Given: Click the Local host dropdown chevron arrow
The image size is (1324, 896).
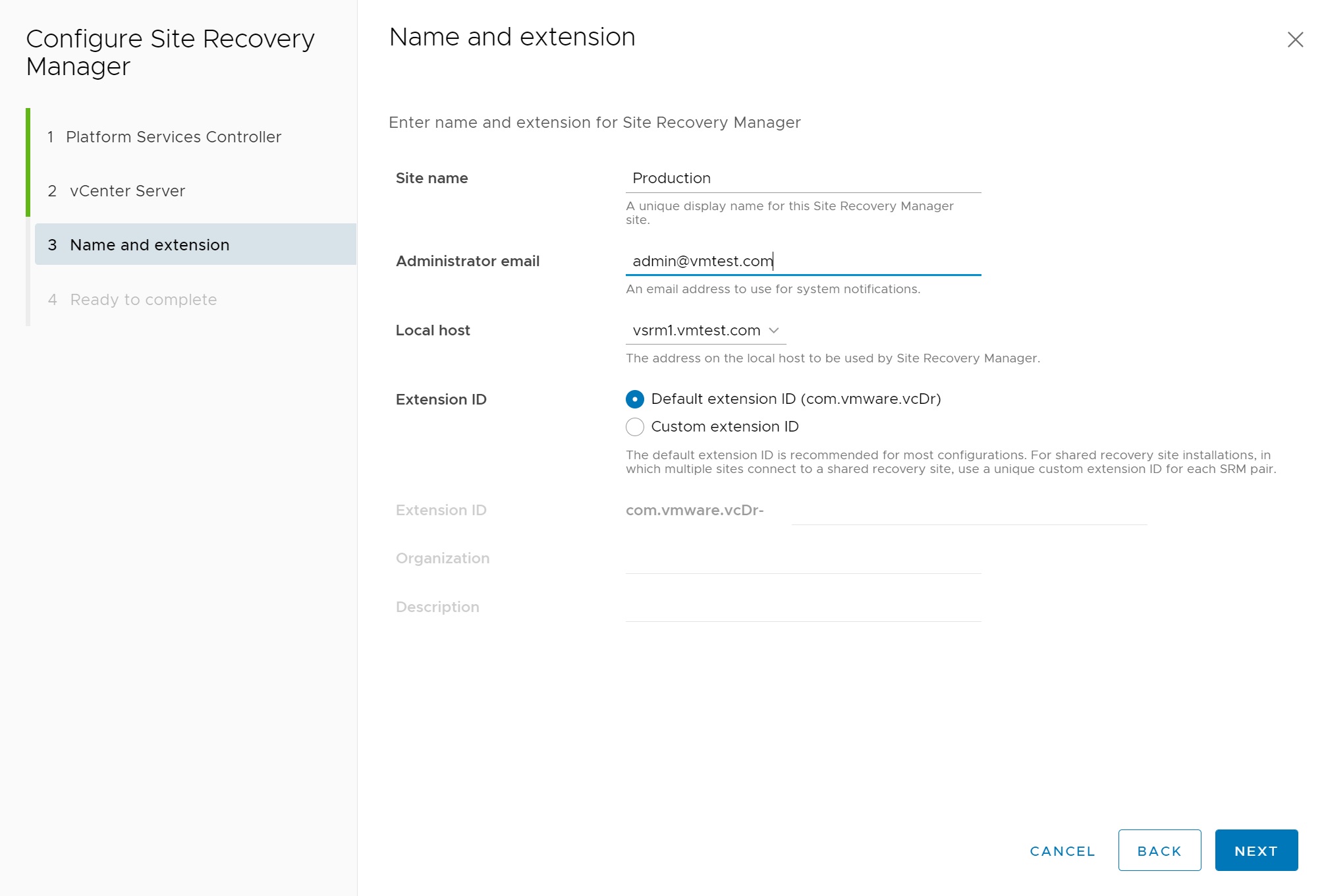Looking at the screenshot, I should pos(774,331).
